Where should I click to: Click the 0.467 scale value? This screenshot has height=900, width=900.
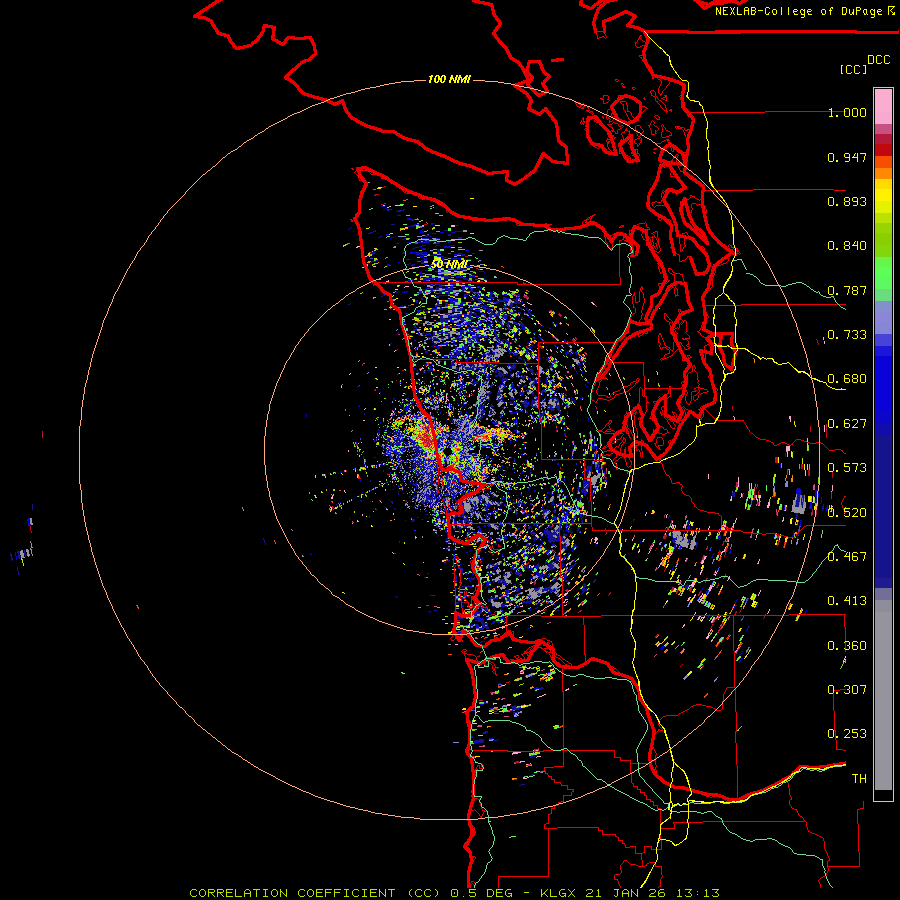(x=847, y=556)
